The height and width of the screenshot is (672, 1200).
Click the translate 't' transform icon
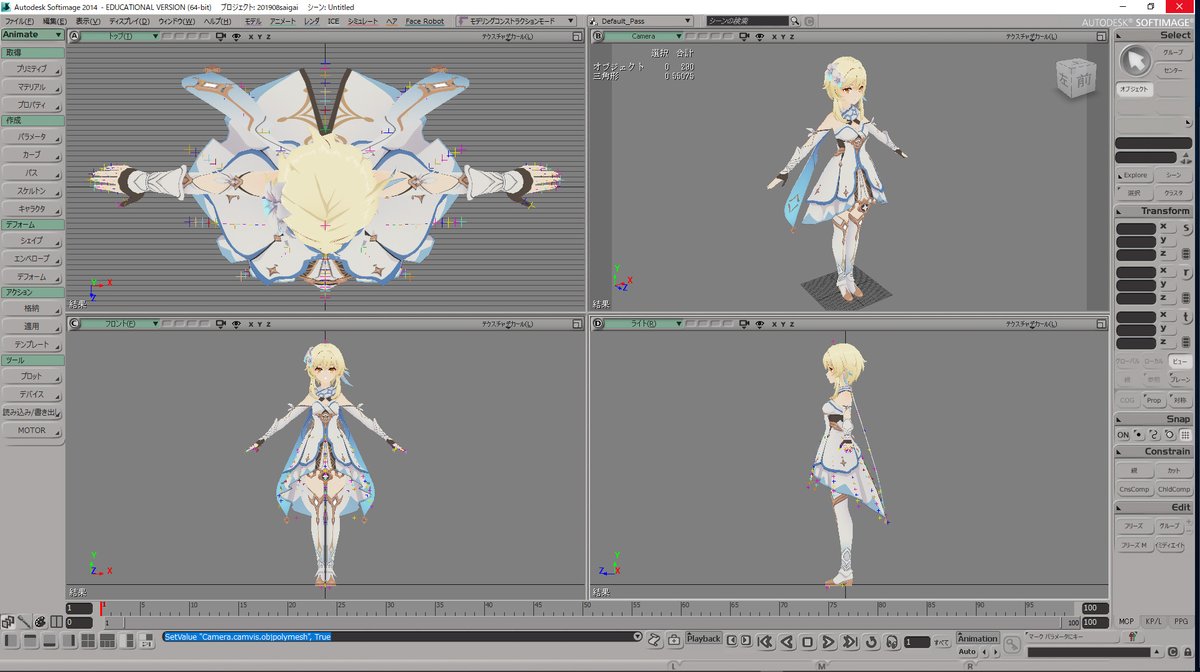(1186, 318)
